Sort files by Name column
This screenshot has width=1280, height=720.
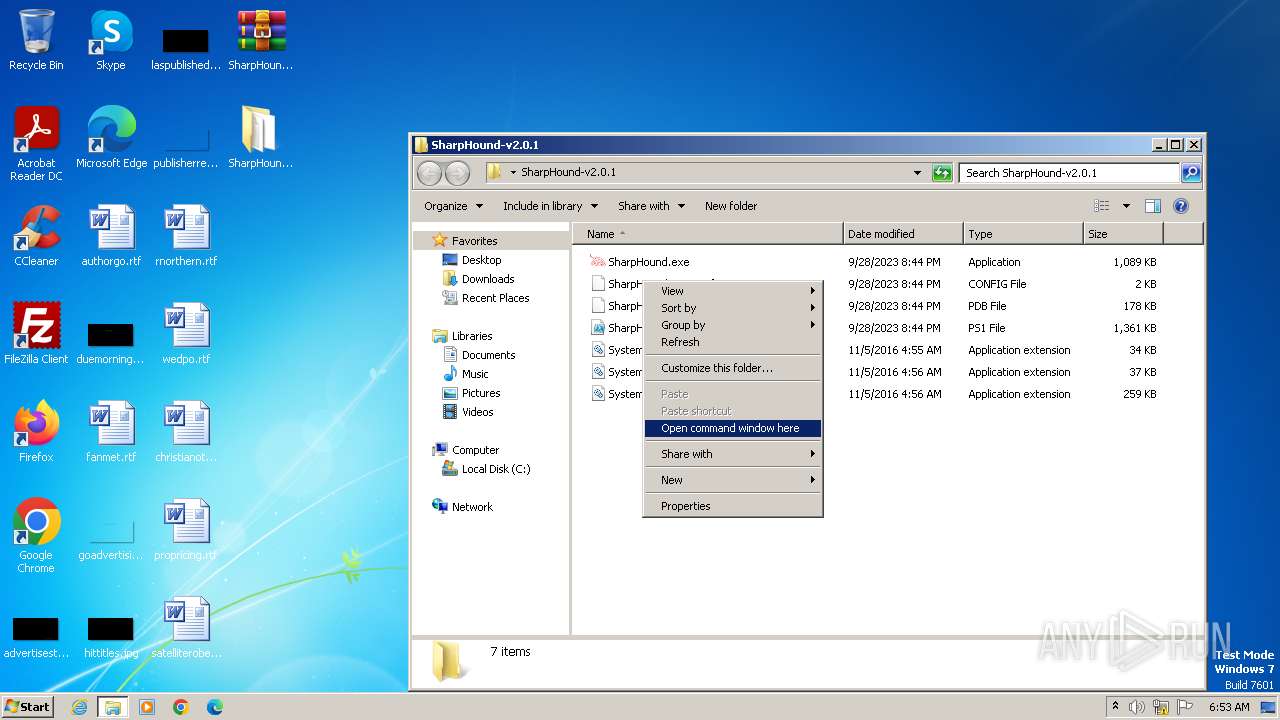[708, 234]
